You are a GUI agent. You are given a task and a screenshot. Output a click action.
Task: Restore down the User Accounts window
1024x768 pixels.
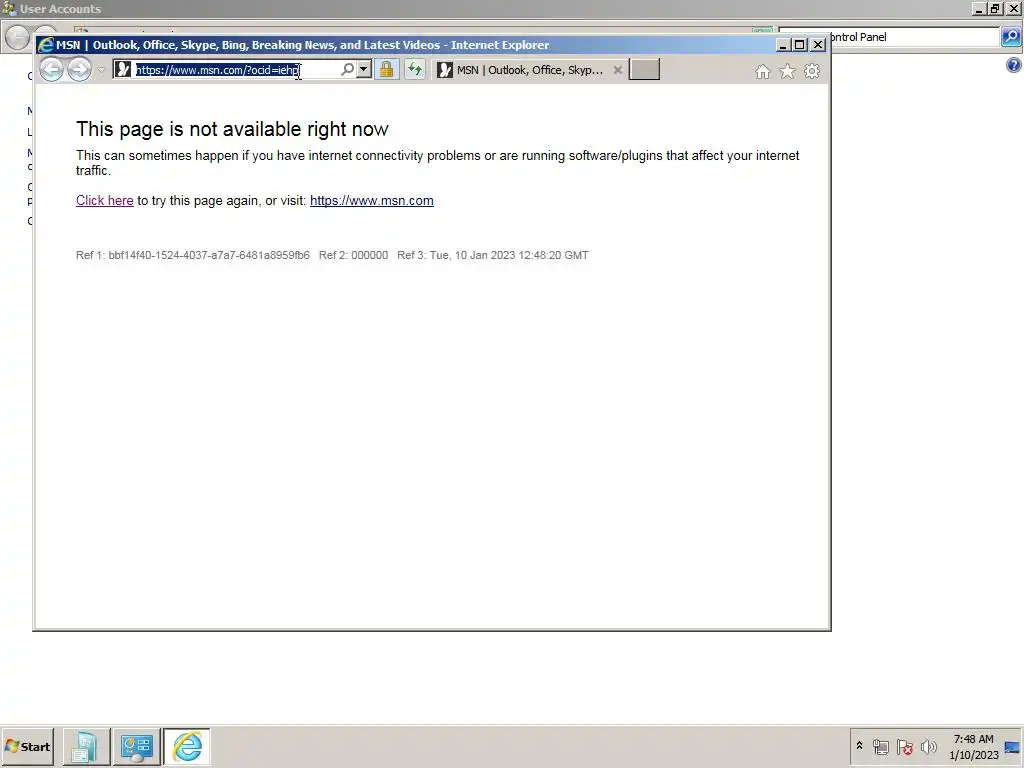click(995, 8)
